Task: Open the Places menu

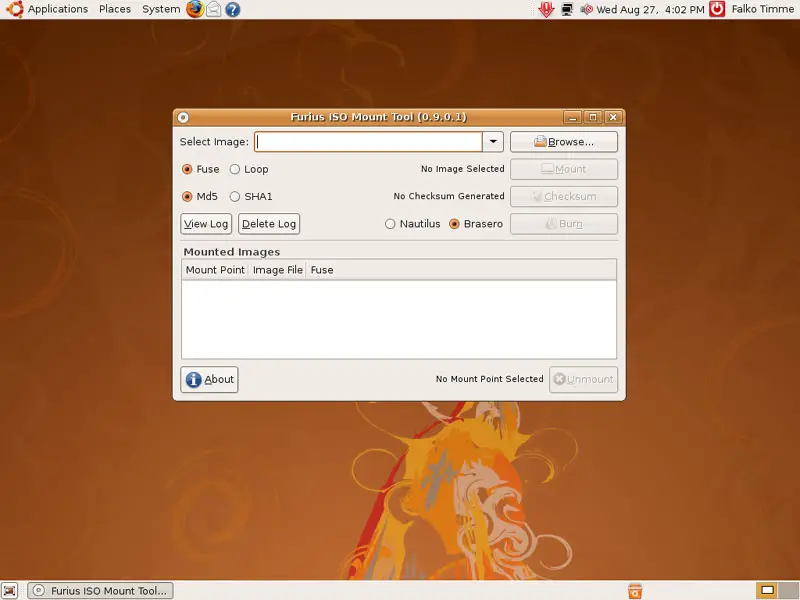Action: (x=115, y=9)
